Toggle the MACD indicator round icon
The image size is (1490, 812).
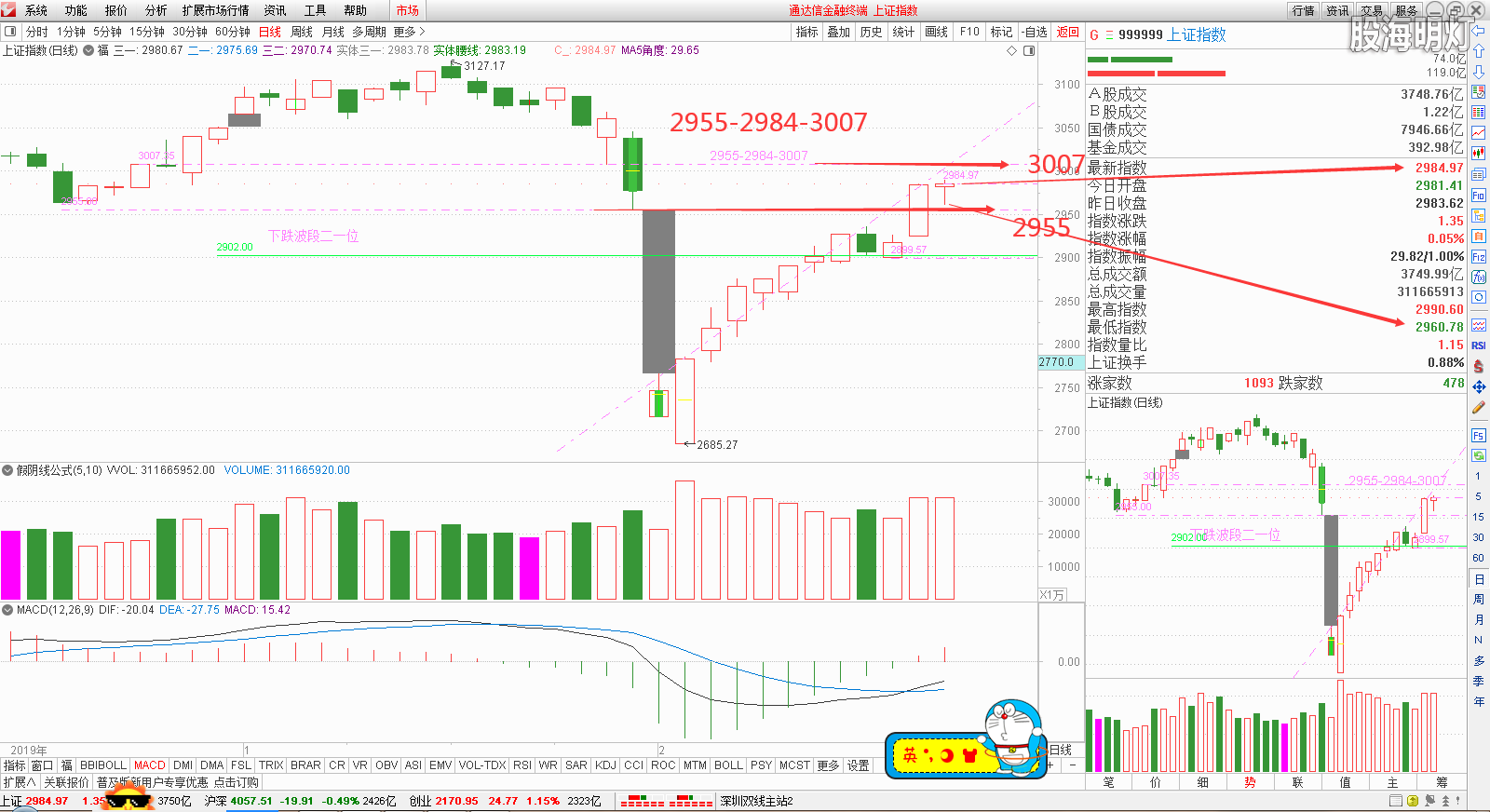(7, 610)
